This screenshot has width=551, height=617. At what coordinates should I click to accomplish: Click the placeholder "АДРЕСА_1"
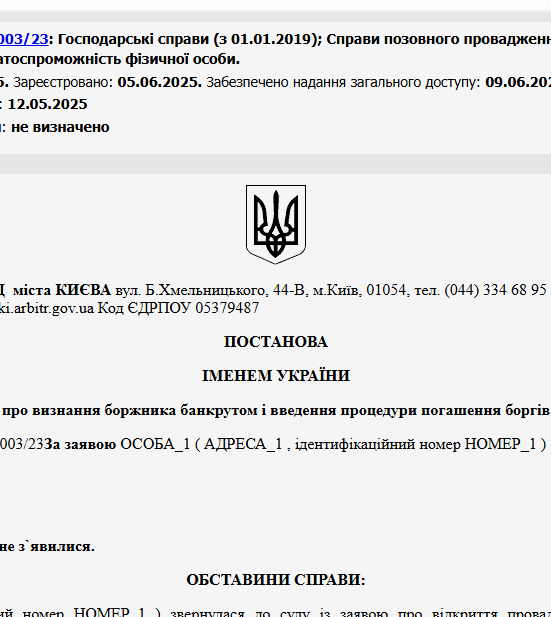click(243, 444)
